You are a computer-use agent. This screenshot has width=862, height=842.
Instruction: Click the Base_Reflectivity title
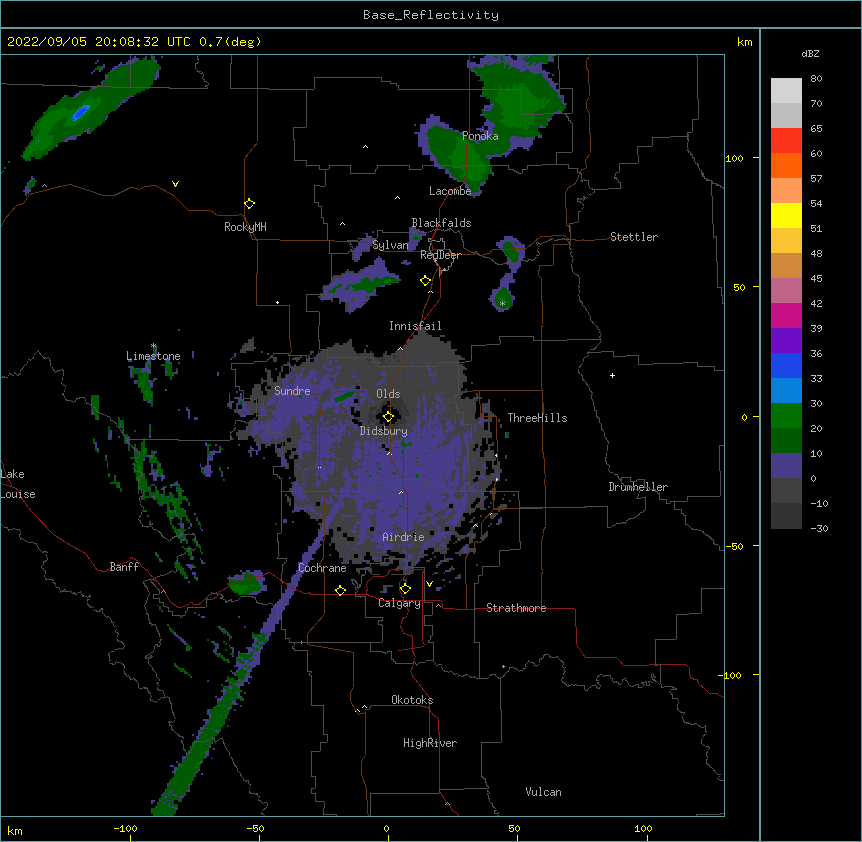(431, 15)
